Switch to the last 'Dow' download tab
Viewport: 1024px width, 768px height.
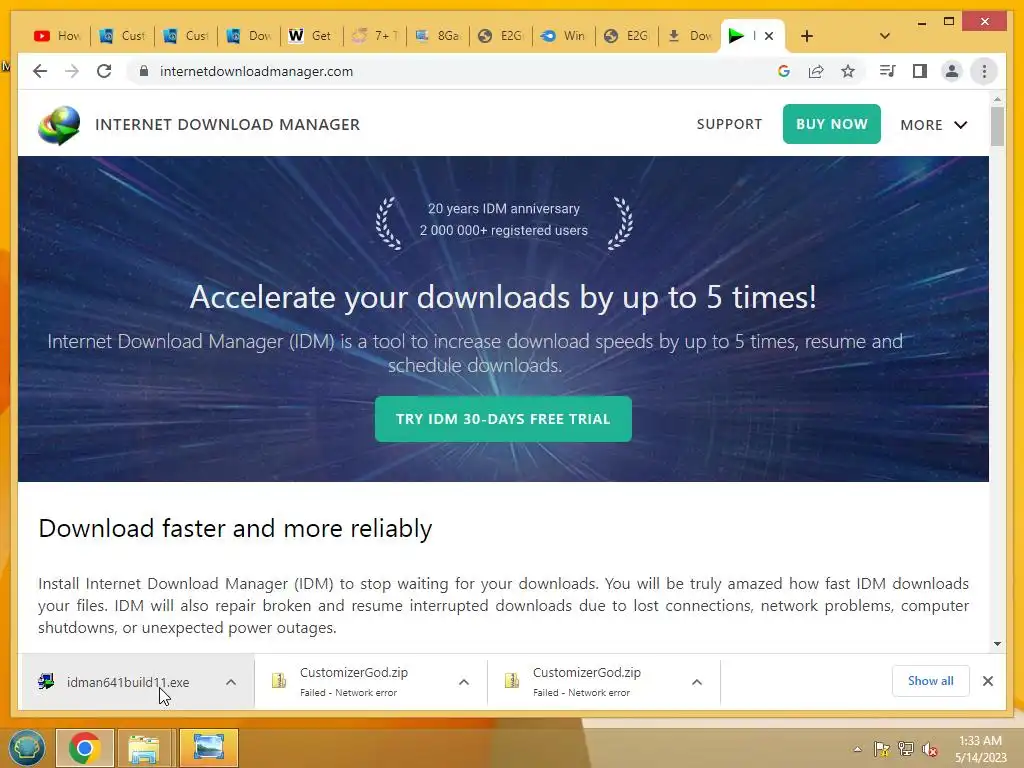690,36
